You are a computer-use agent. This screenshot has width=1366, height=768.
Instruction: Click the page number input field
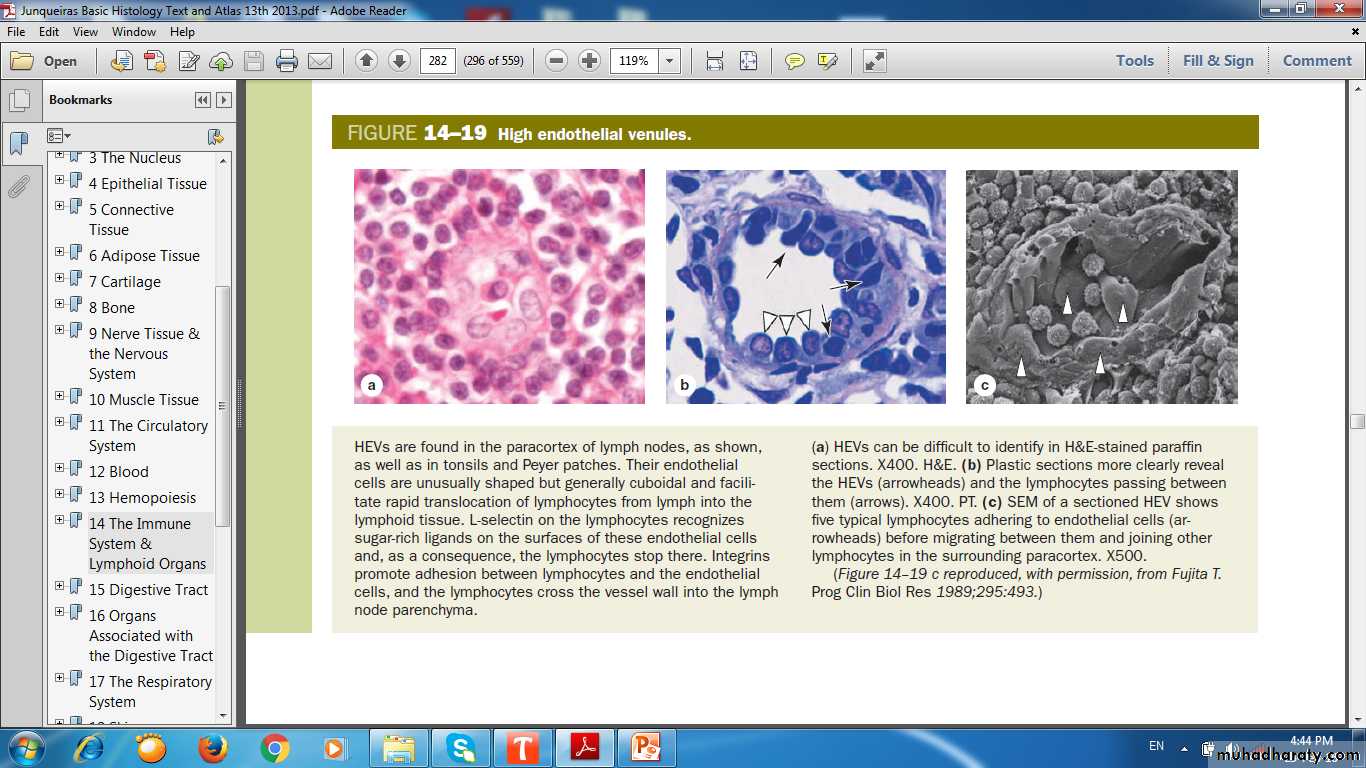pos(437,61)
